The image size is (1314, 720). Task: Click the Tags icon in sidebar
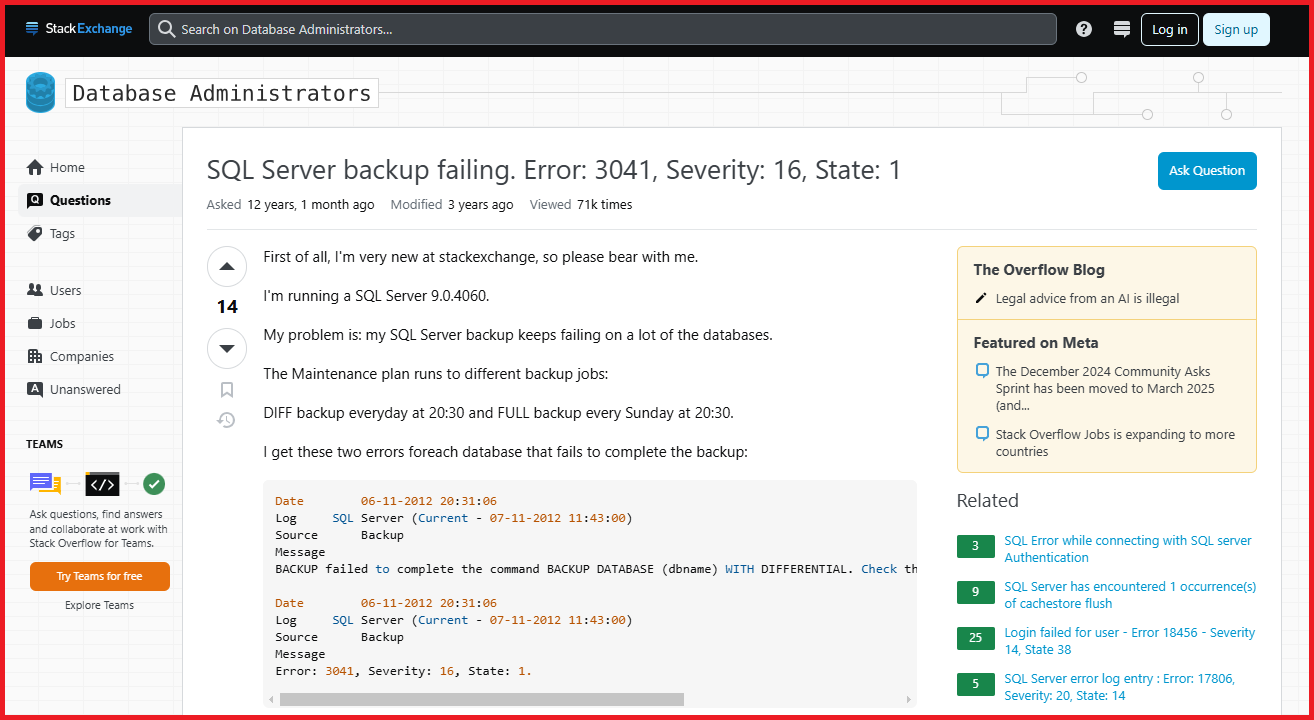35,233
